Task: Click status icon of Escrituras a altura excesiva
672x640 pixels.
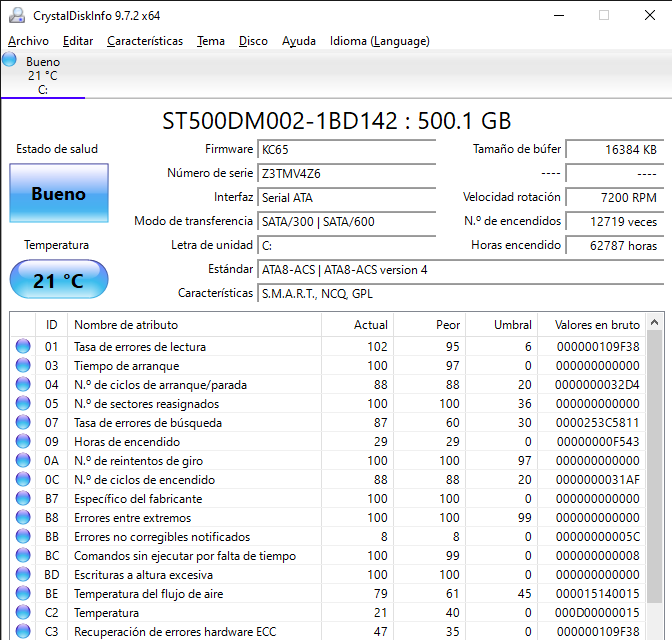Action: (23, 575)
